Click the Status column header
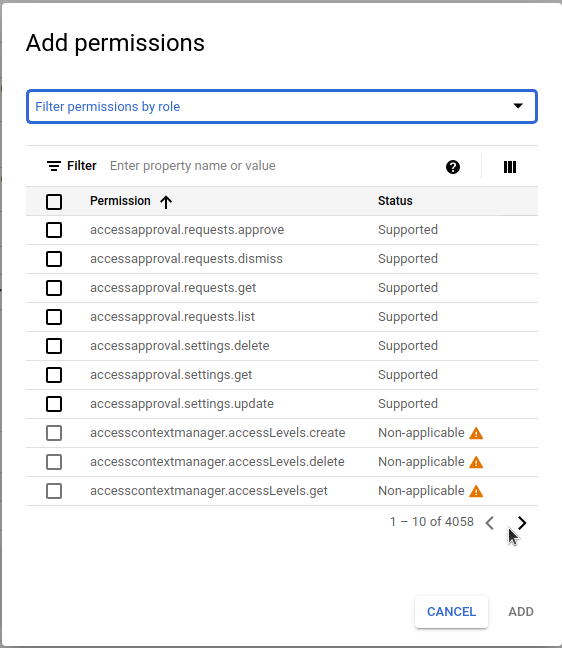This screenshot has height=648, width=562. pyautogui.click(x=395, y=201)
